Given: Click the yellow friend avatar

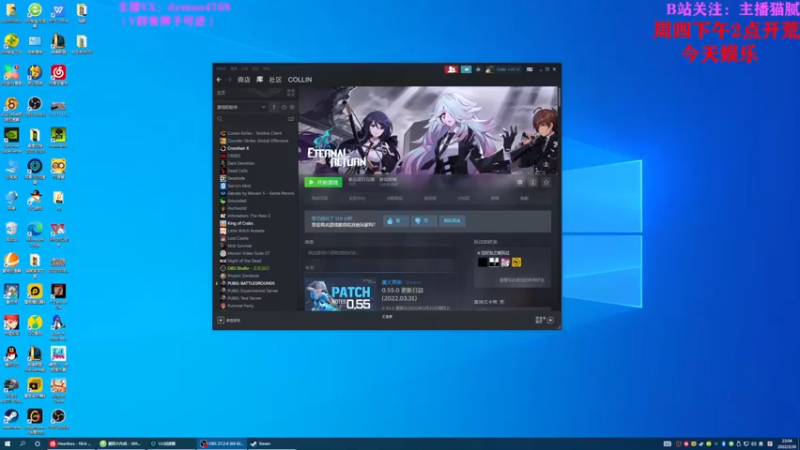Looking at the screenshot, I should (516, 262).
